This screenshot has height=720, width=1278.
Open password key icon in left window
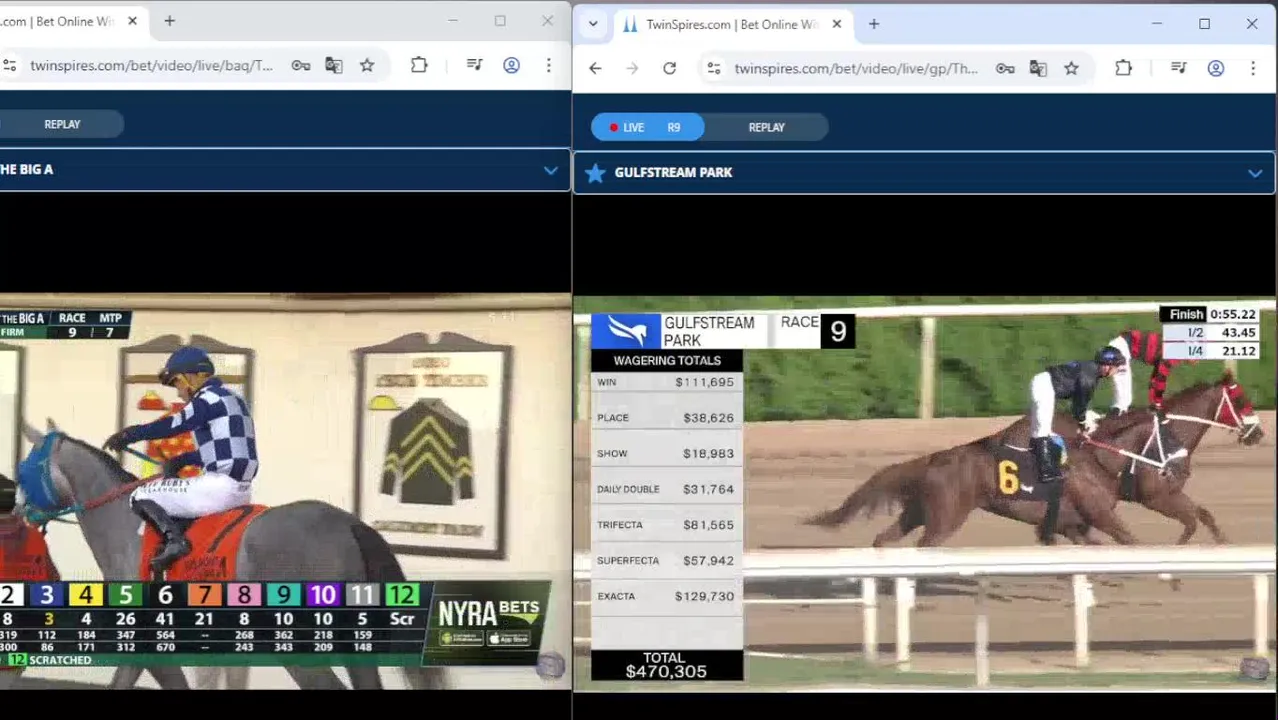(300, 65)
